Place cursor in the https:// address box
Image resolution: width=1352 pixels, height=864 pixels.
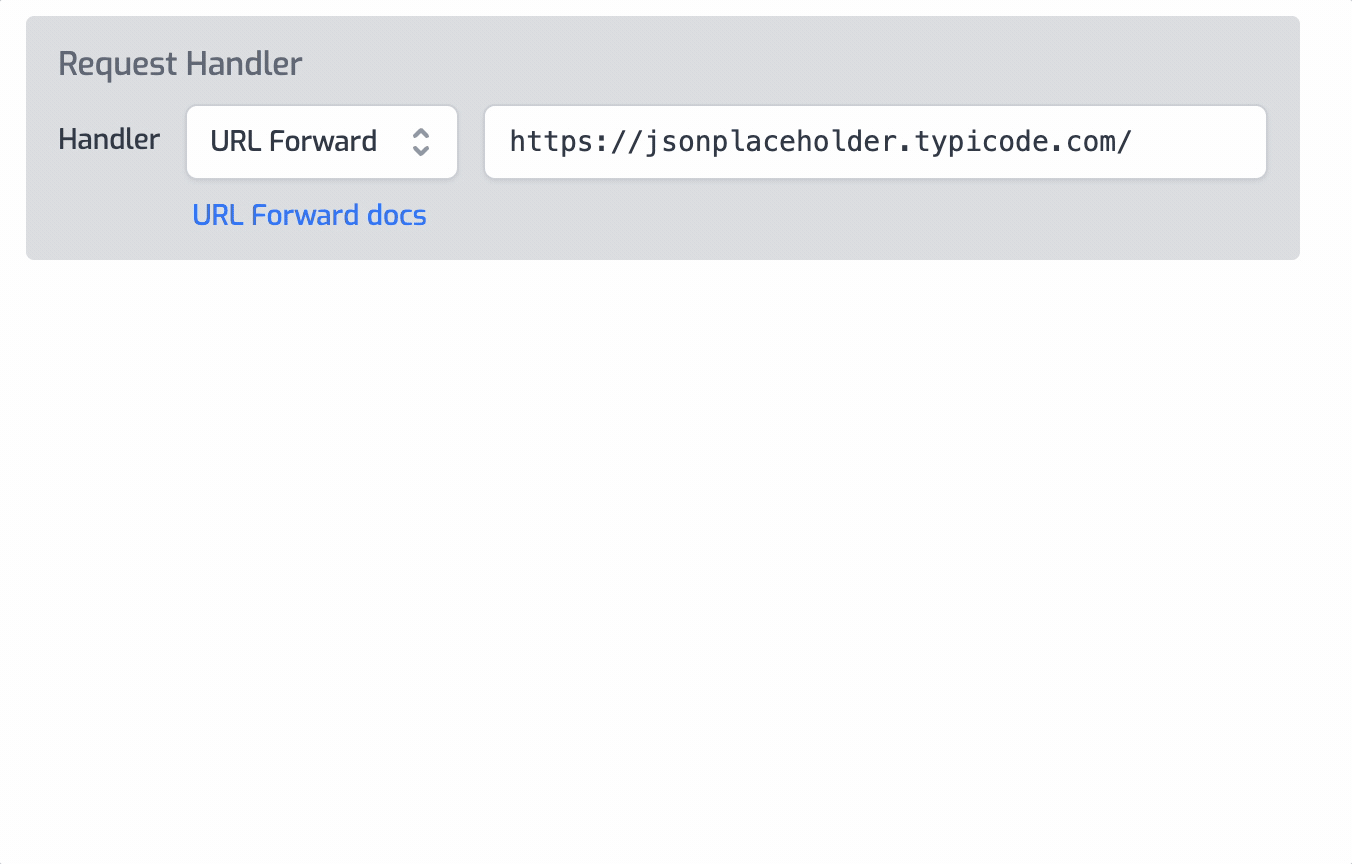(x=875, y=142)
